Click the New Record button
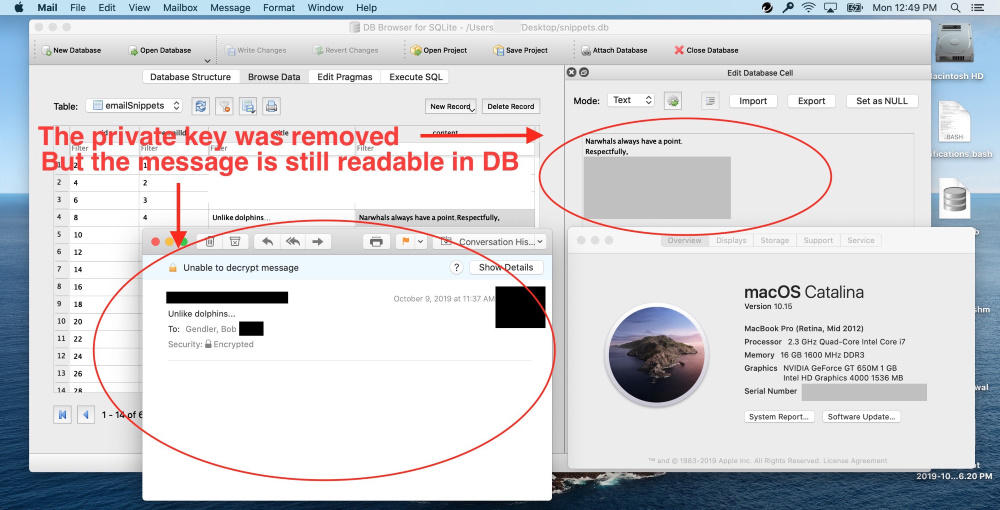This screenshot has width=1000, height=510. point(452,106)
